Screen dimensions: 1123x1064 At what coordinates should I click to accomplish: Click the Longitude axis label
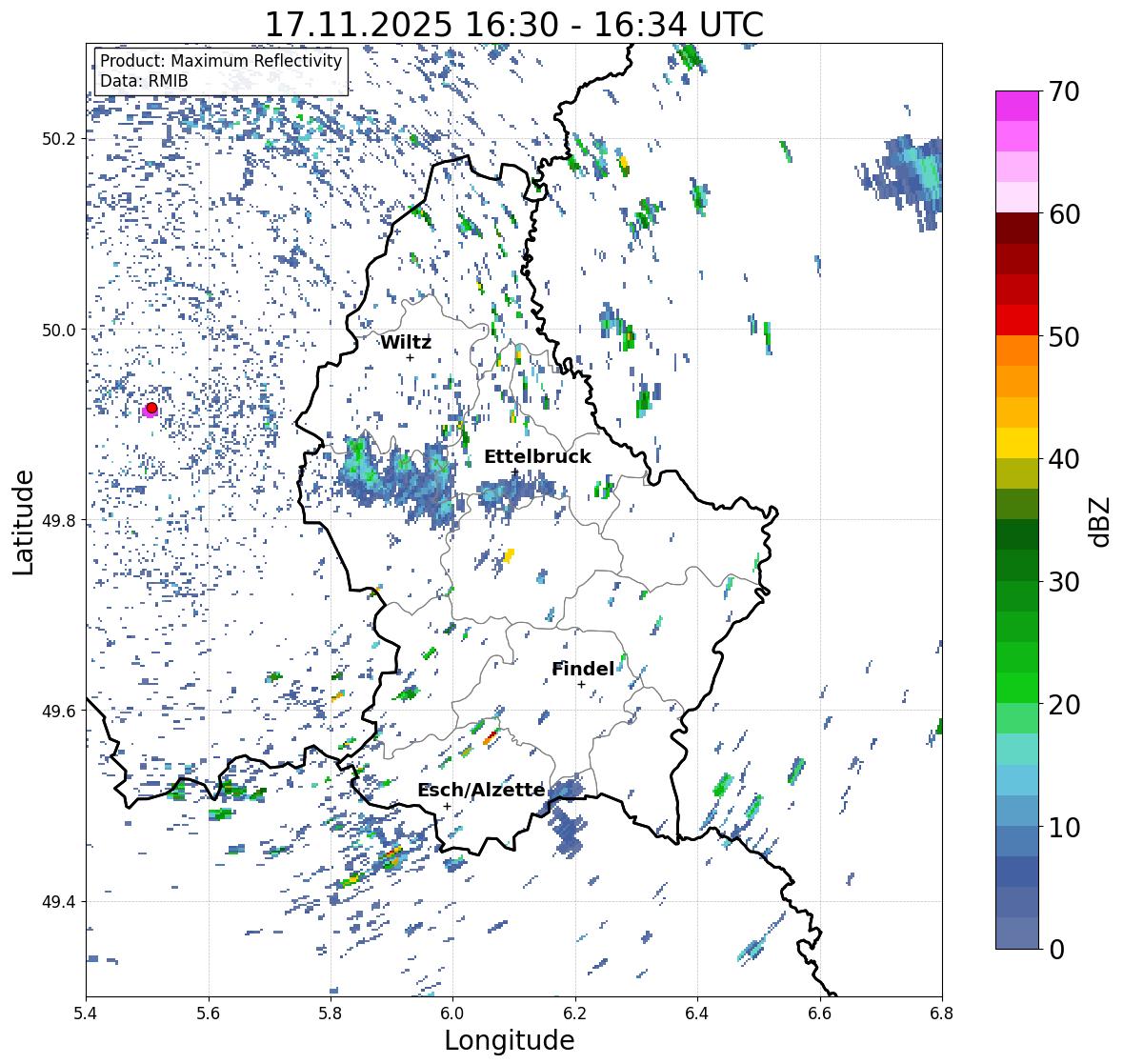click(x=510, y=1039)
